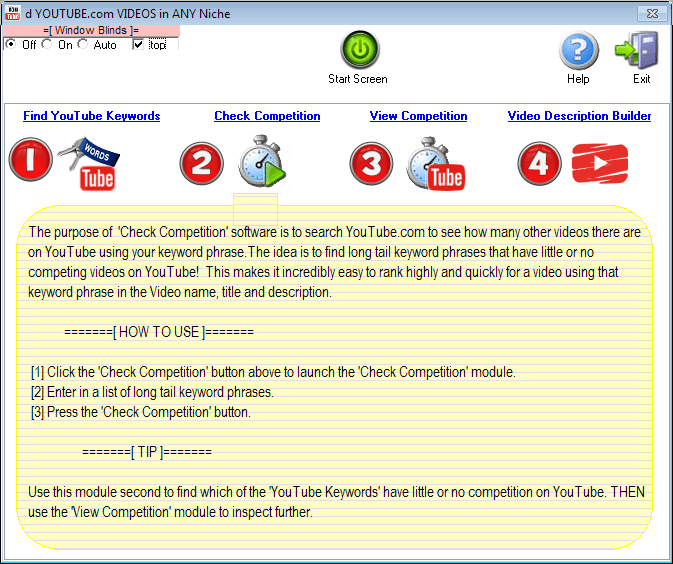Open the Words Tube keys icon

coord(89,163)
